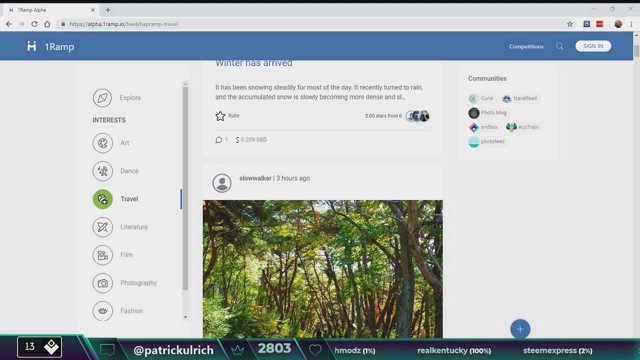
Task: Click the sidebar scroll up arrow
Action: click(185, 84)
